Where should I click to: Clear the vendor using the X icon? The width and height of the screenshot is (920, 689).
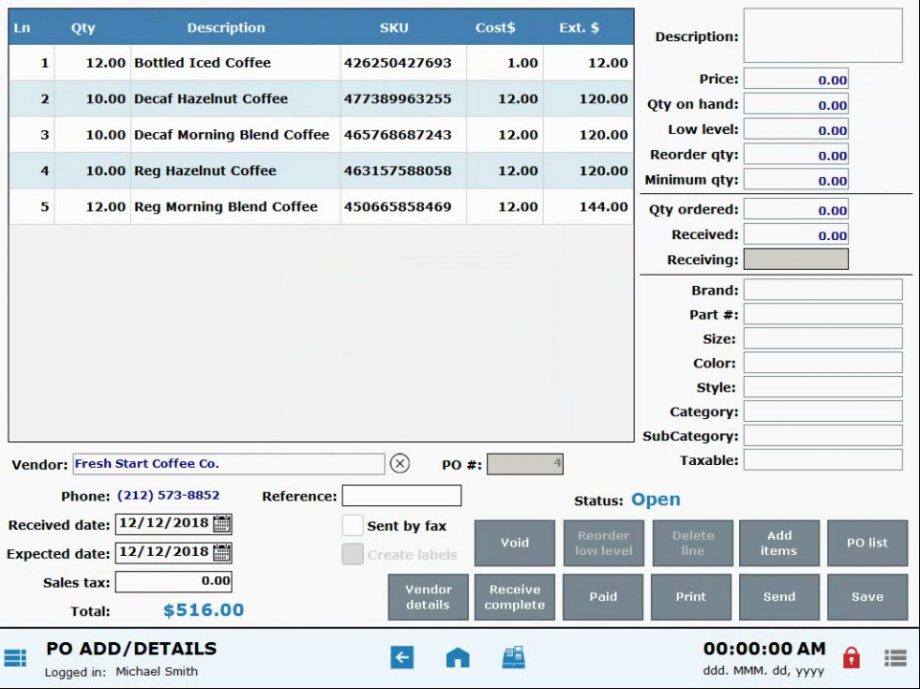click(400, 463)
